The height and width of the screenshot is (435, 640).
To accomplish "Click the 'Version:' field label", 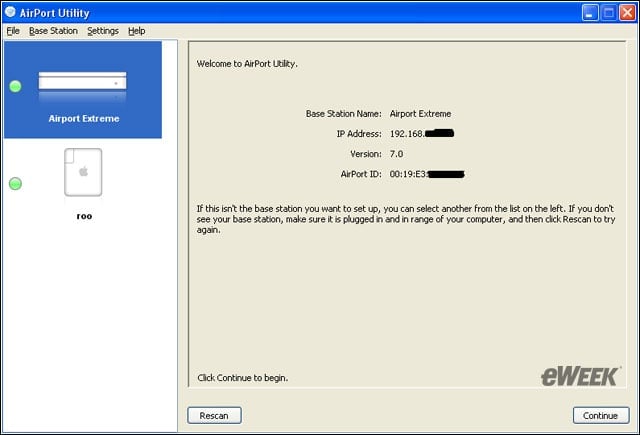I will [x=366, y=154].
